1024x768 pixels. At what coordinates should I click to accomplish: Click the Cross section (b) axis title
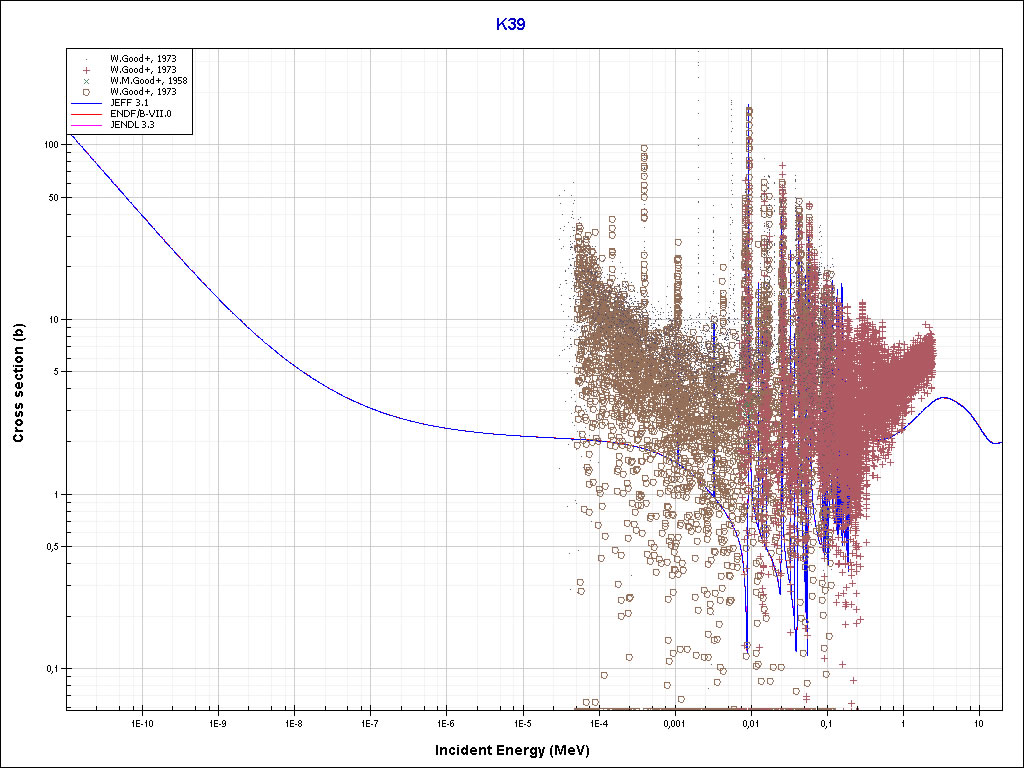(x=18, y=384)
